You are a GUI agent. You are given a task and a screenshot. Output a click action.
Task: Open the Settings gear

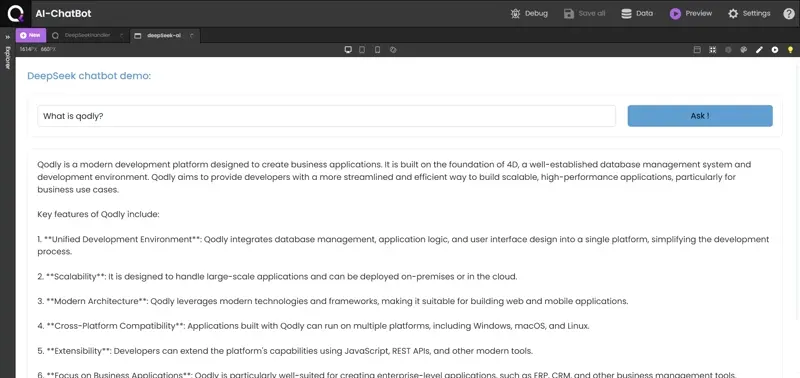coord(733,14)
